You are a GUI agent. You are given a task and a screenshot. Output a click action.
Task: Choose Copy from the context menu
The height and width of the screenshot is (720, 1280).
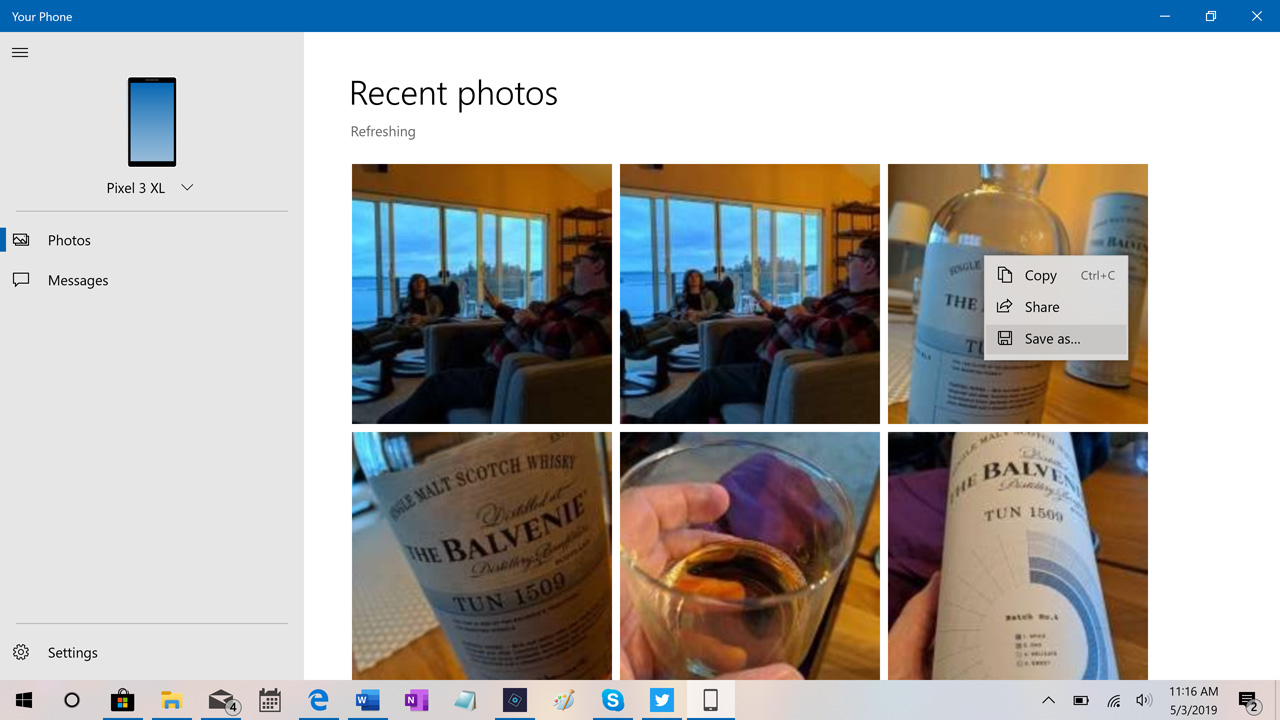pos(1056,275)
